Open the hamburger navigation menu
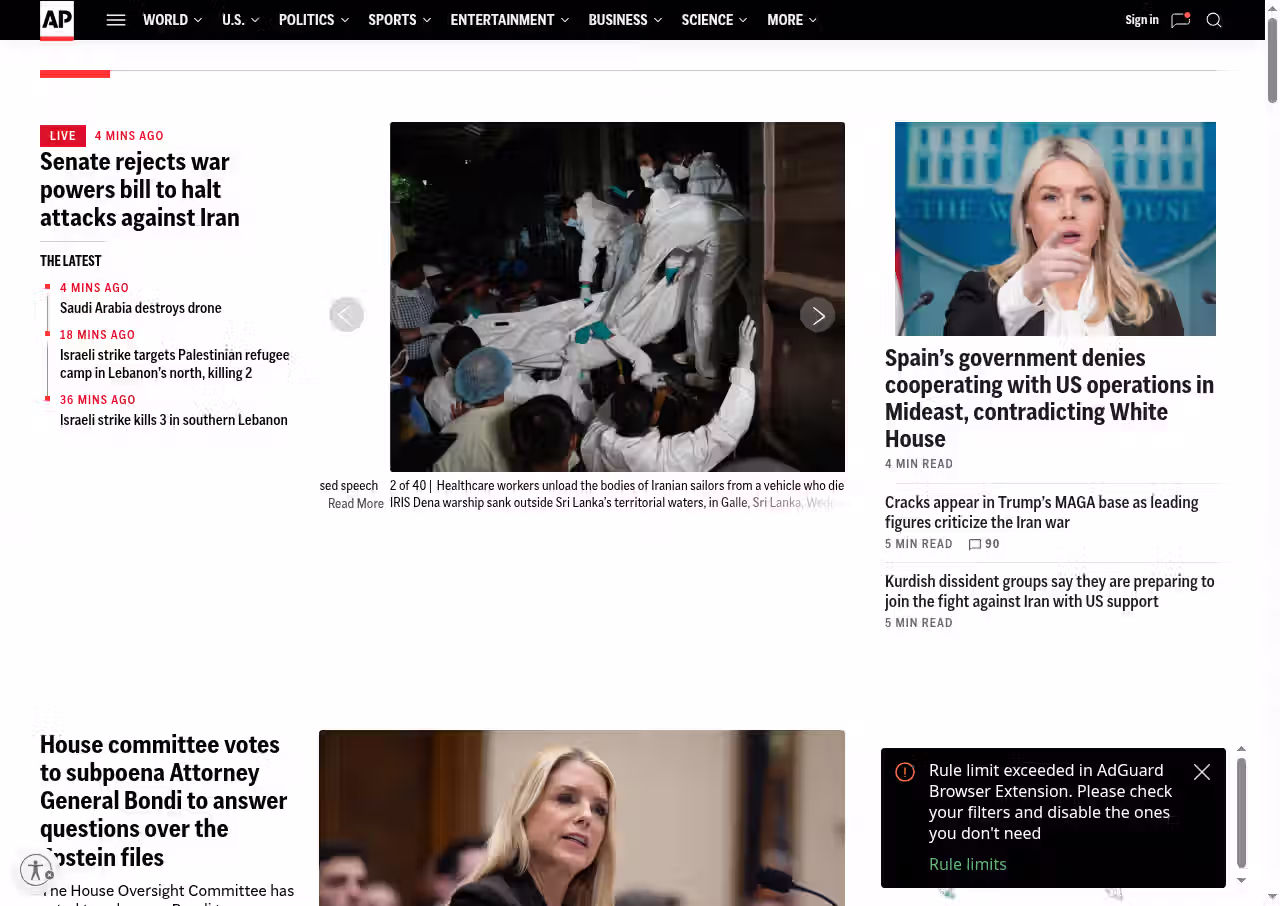 116,20
